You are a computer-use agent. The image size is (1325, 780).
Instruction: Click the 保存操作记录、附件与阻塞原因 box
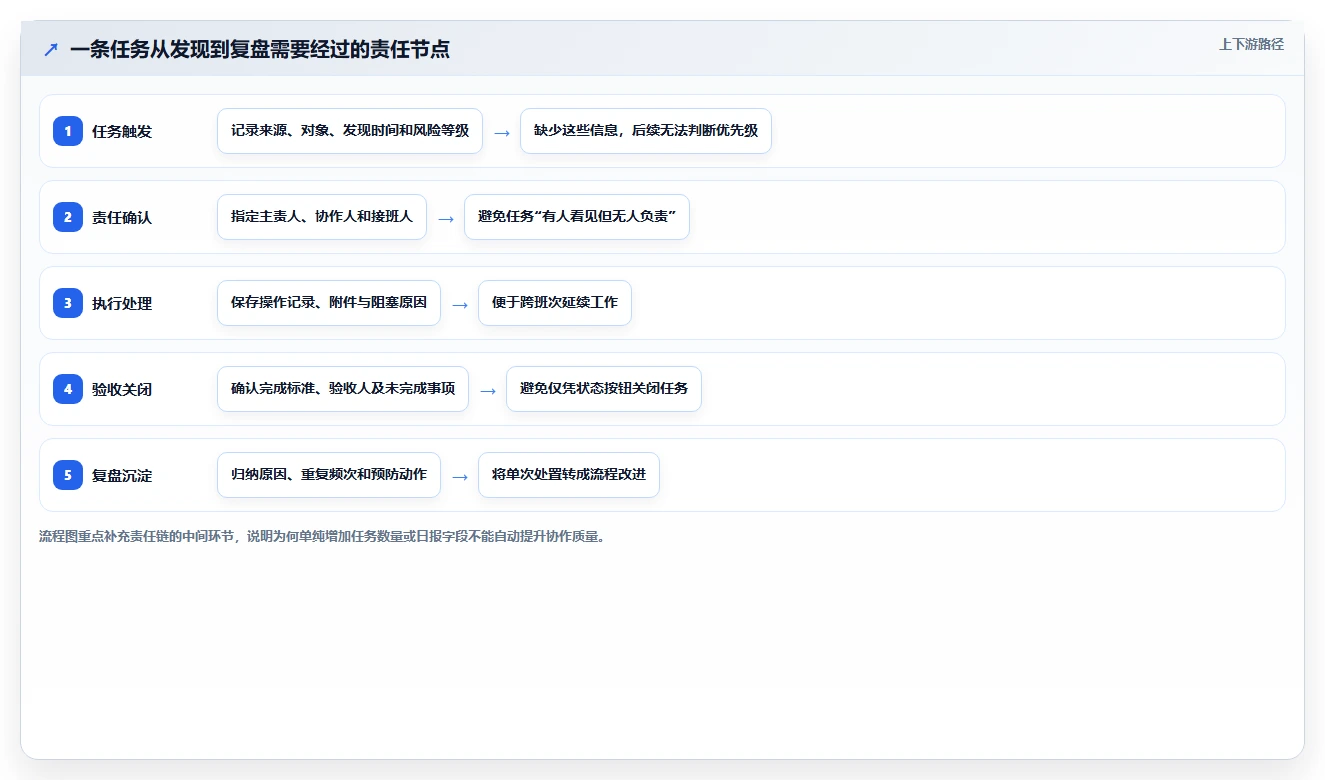(329, 303)
